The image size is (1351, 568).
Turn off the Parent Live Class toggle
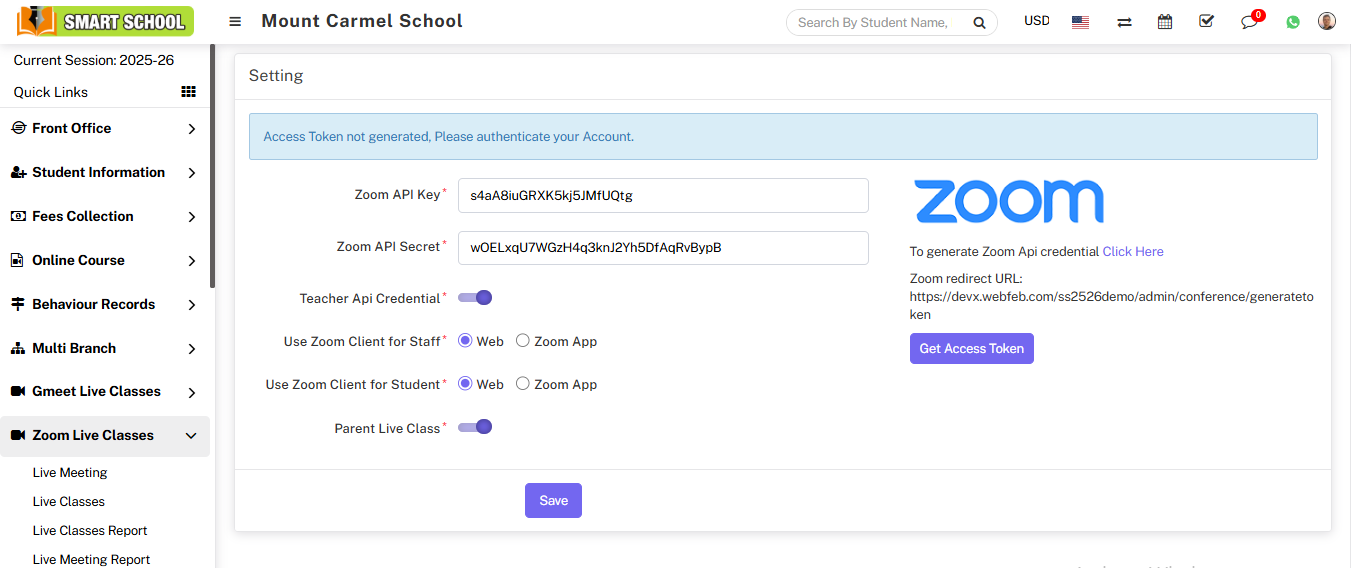click(x=475, y=427)
